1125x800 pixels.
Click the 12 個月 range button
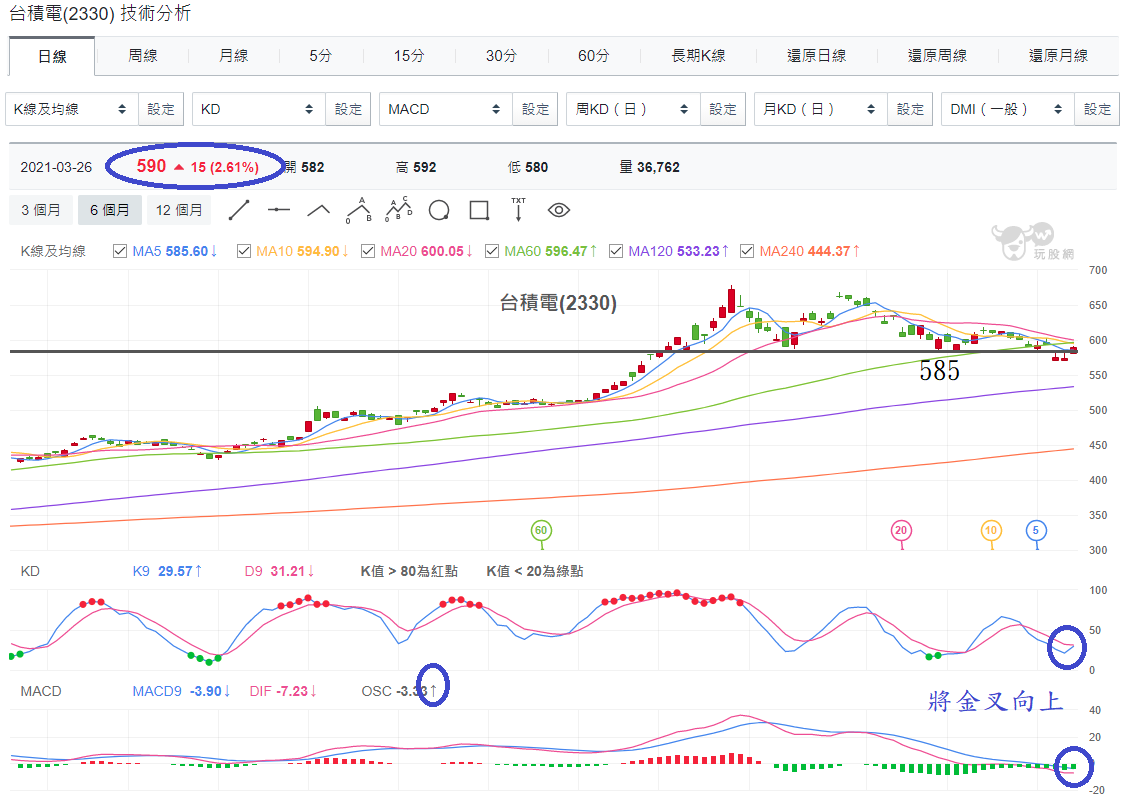pyautogui.click(x=179, y=210)
